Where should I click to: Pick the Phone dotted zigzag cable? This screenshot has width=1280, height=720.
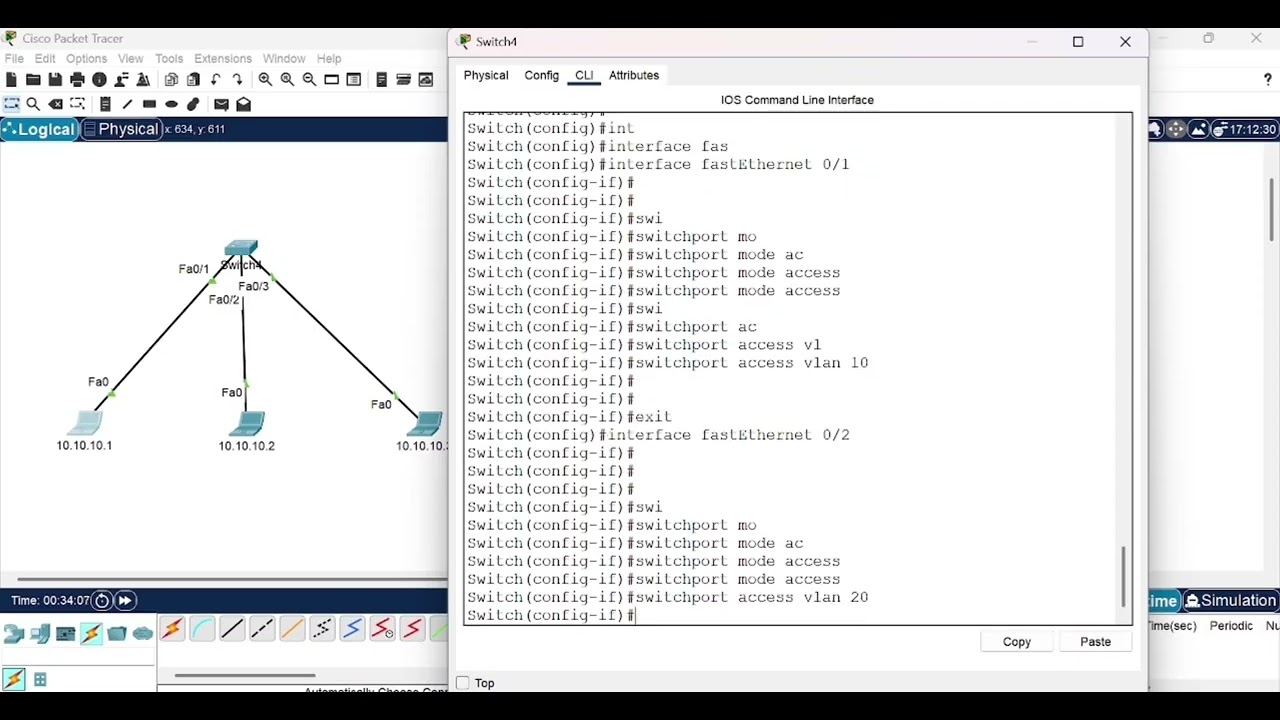322,629
